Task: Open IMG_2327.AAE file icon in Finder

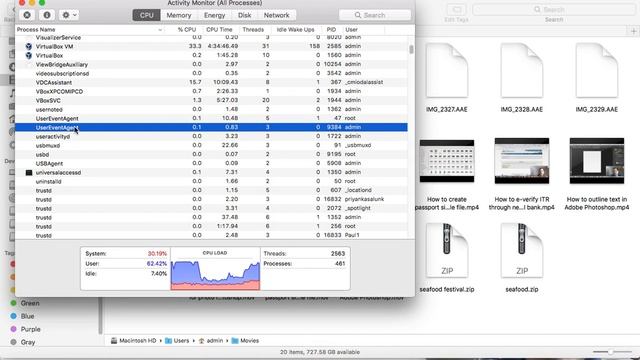Action: coord(447,70)
